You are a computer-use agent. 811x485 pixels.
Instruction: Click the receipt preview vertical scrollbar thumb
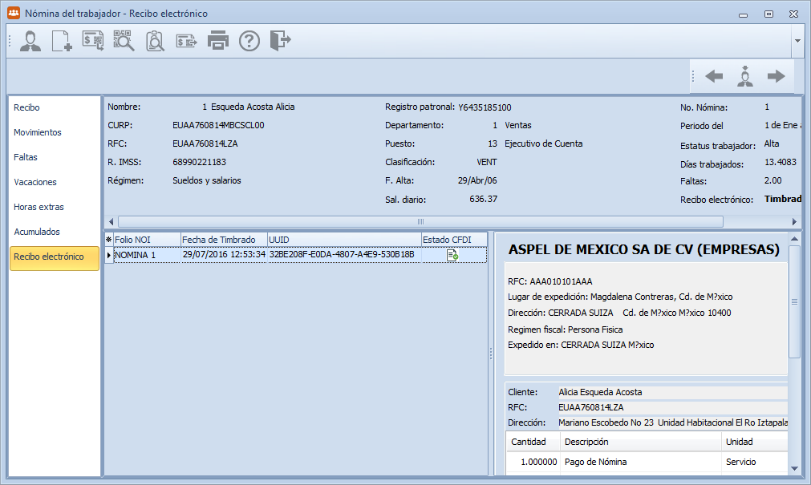click(x=794, y=301)
